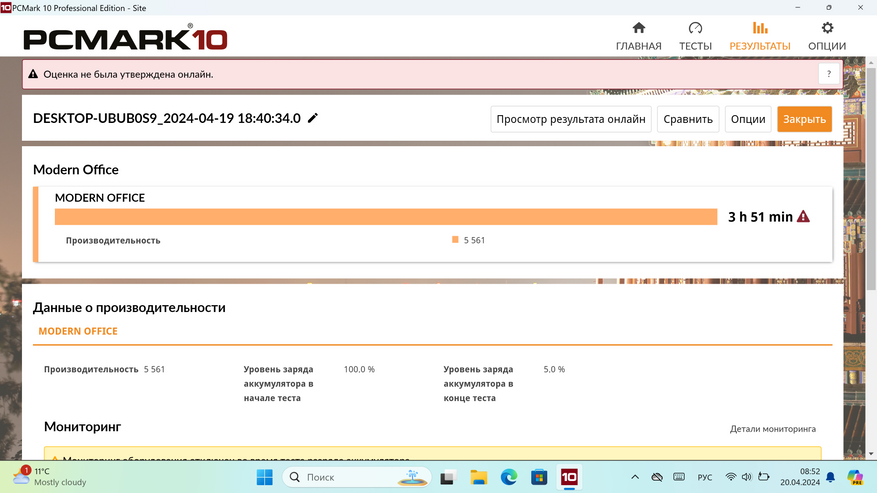Open the ОПЦИИ settings tab

coord(827,36)
